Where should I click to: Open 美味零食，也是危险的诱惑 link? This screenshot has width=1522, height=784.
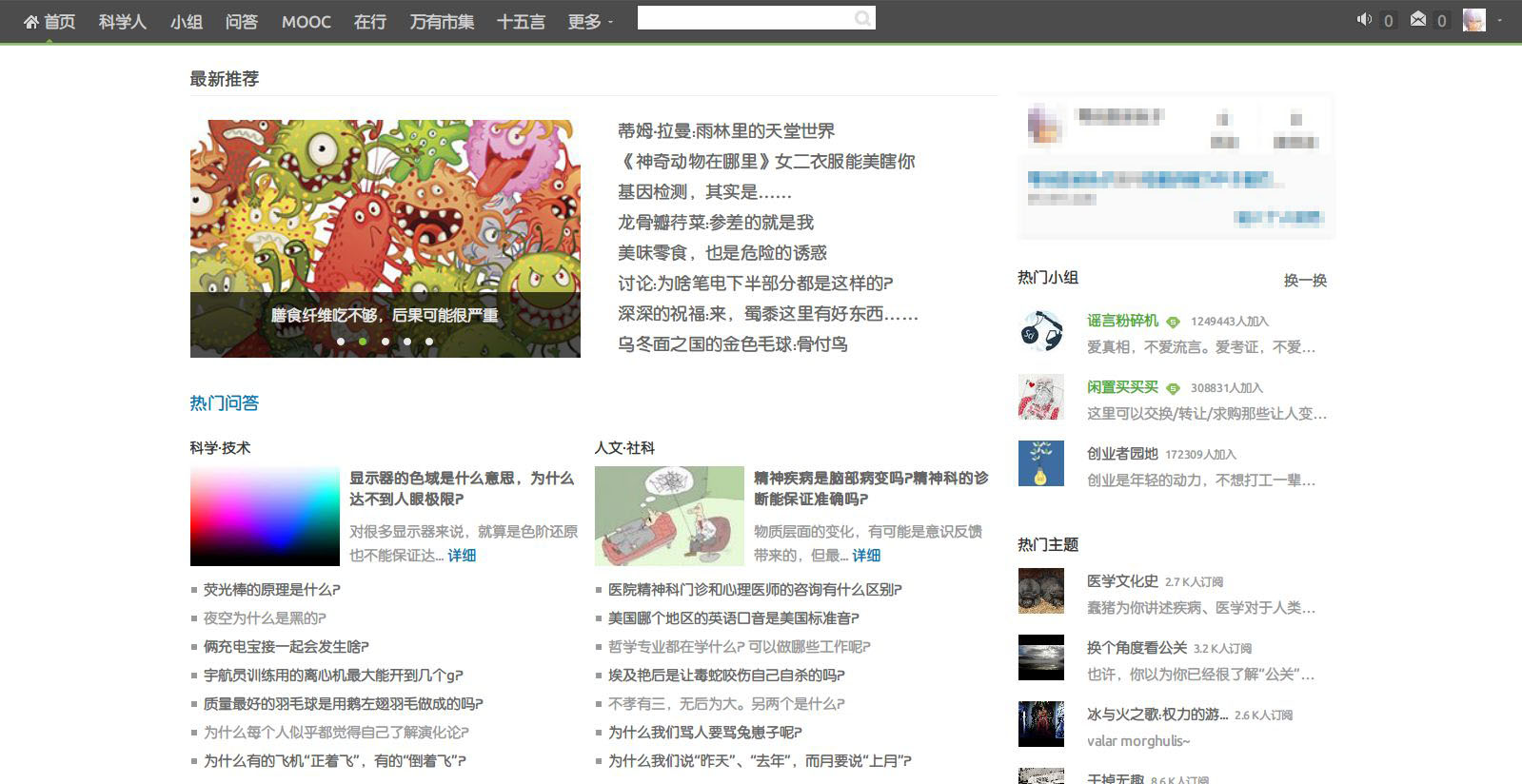pyautogui.click(x=722, y=253)
